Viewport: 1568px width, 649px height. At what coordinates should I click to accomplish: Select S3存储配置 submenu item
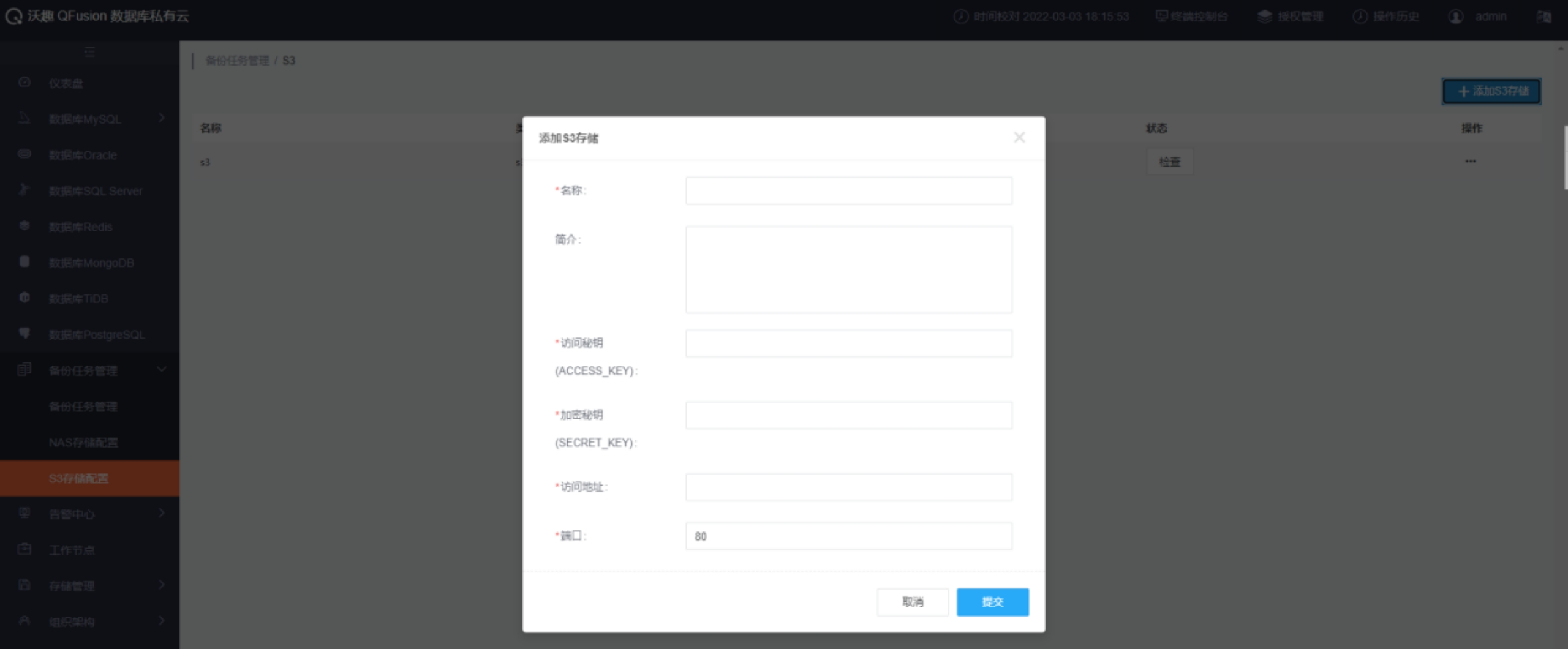click(x=89, y=478)
